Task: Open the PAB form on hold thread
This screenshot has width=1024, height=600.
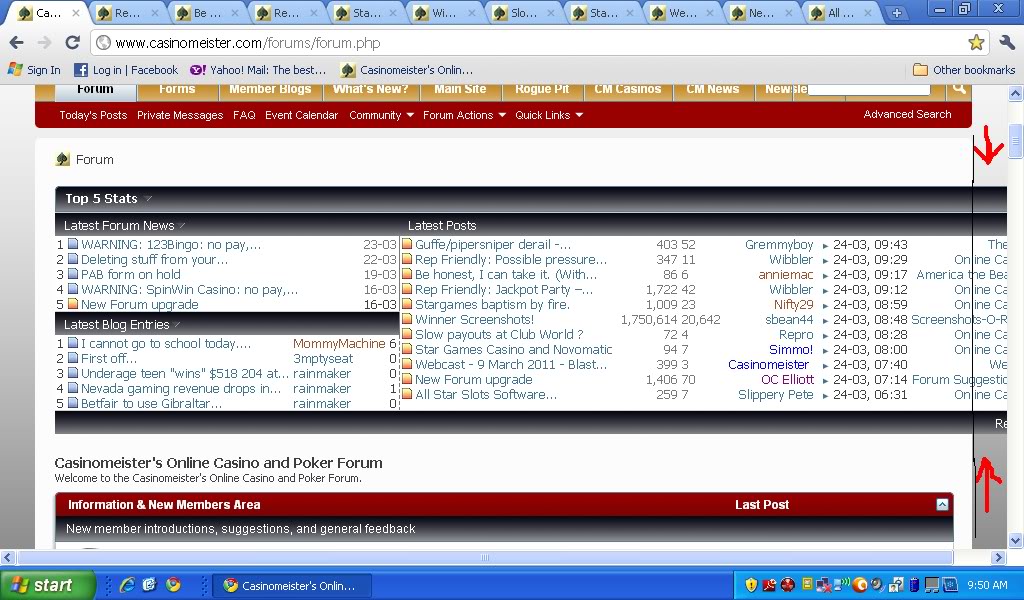Action: coord(131,275)
